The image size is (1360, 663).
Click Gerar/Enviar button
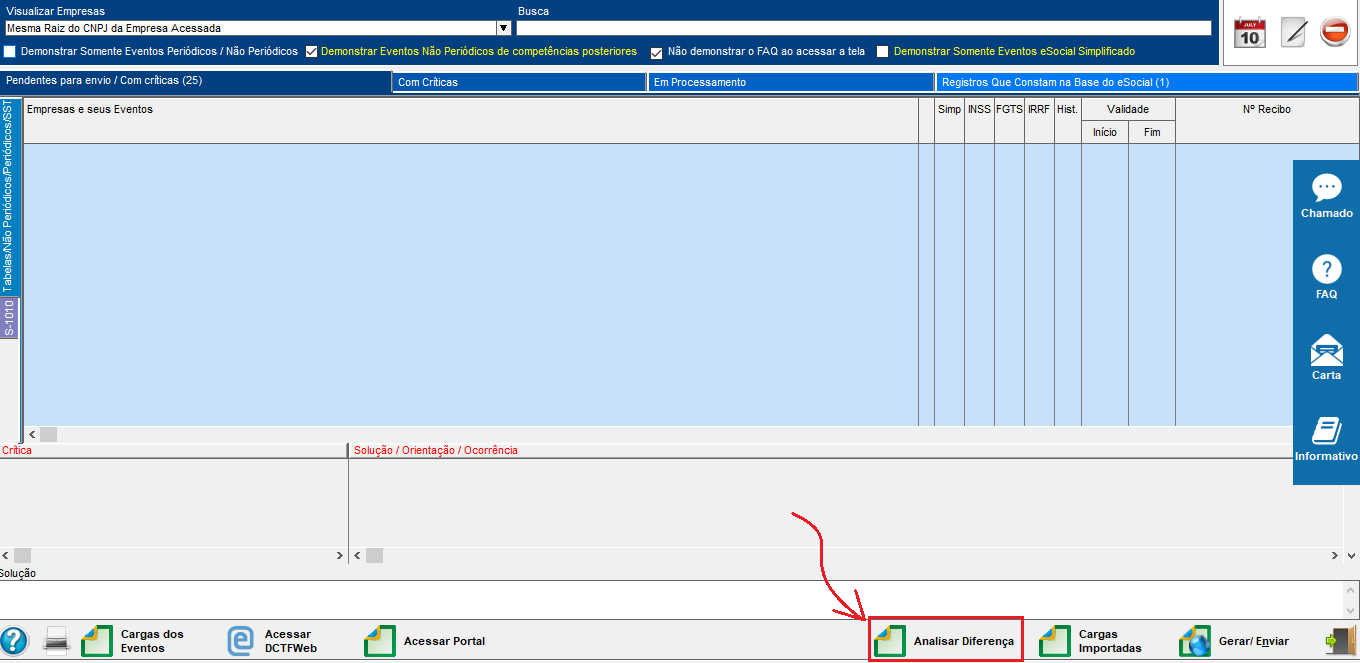1235,641
